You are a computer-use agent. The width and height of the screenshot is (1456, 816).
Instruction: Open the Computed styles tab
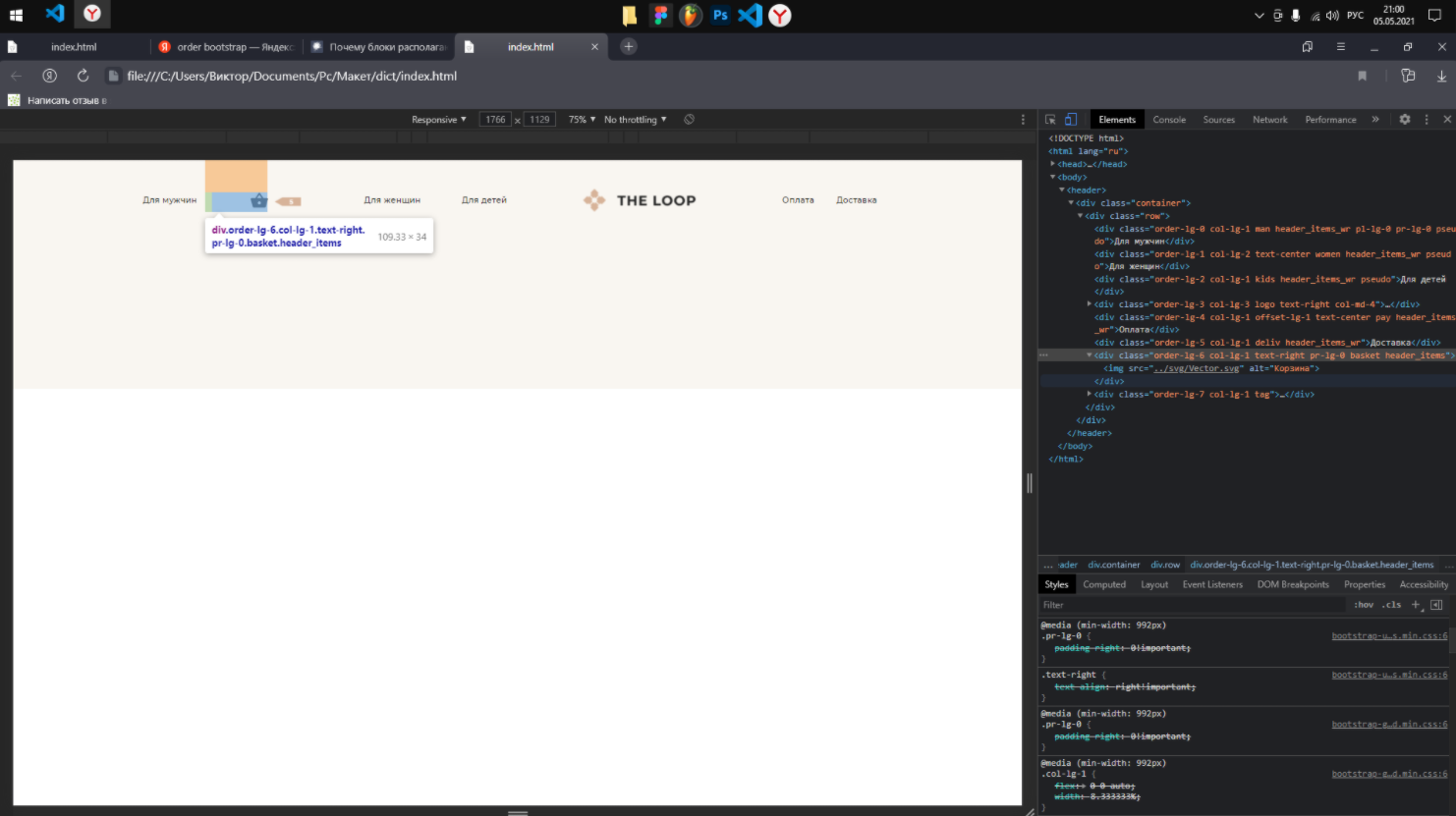click(1104, 584)
